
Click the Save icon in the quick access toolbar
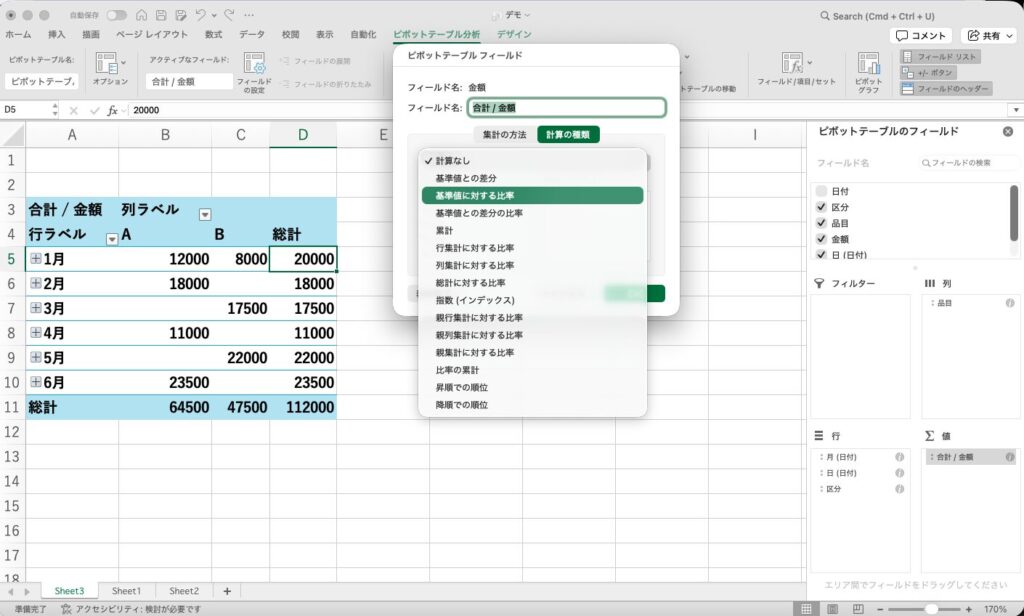(x=161, y=15)
